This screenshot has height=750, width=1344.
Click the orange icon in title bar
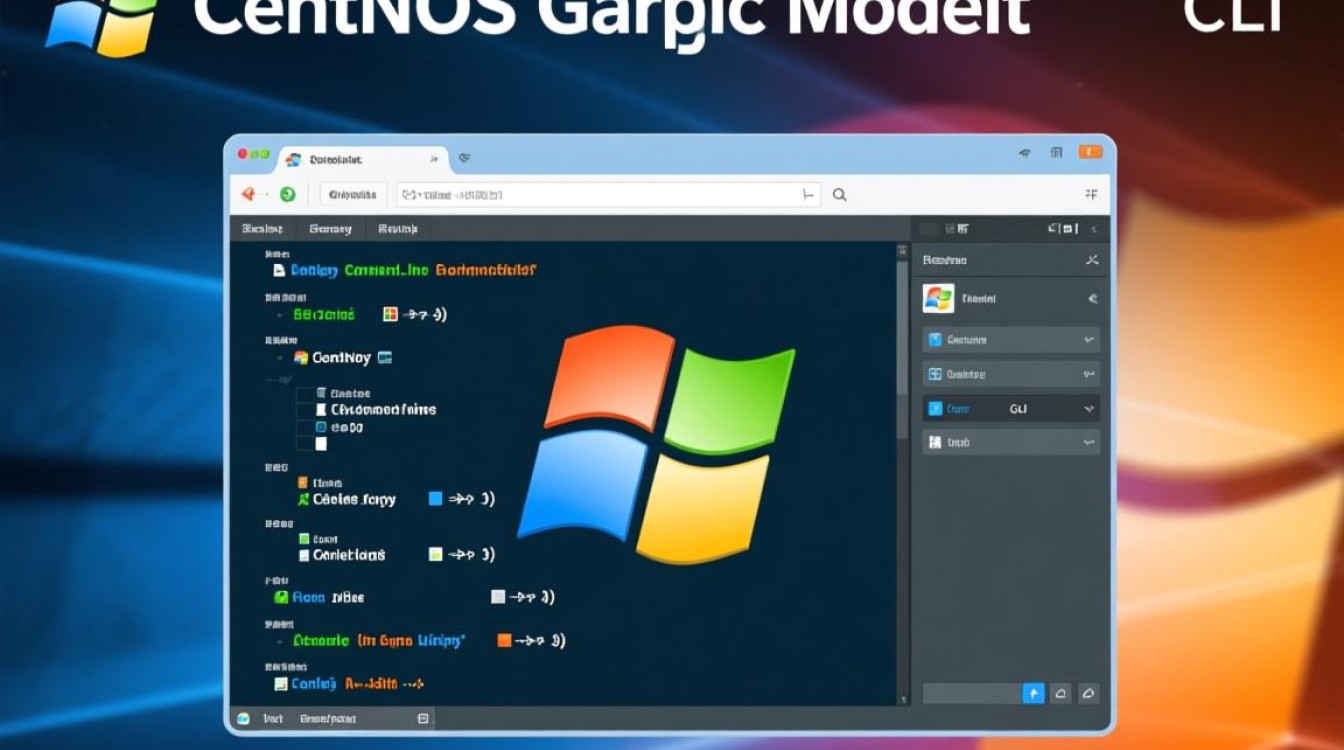point(1090,153)
